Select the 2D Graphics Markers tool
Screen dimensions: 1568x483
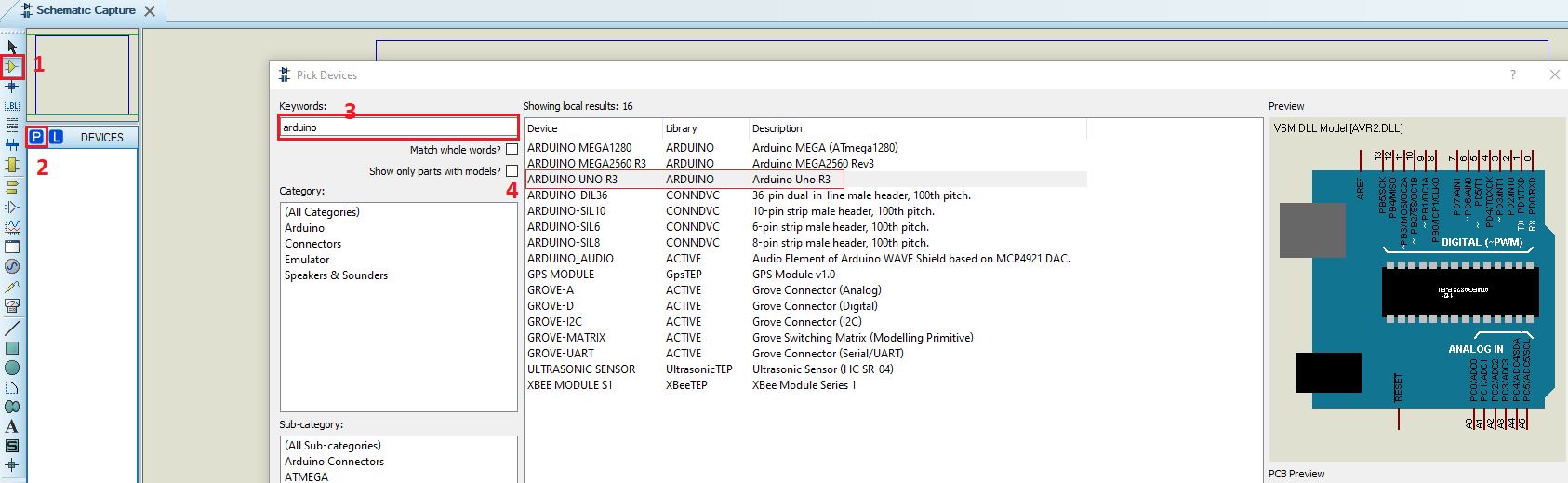pyautogui.click(x=12, y=464)
